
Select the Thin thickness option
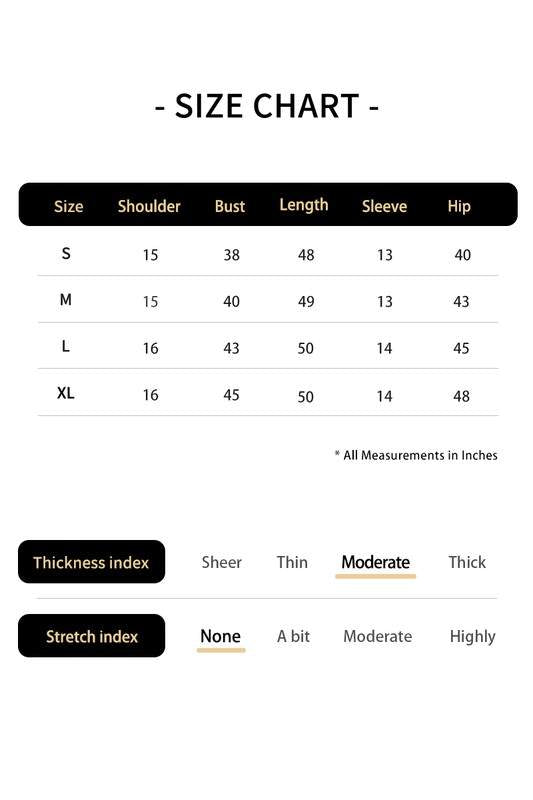(292, 562)
